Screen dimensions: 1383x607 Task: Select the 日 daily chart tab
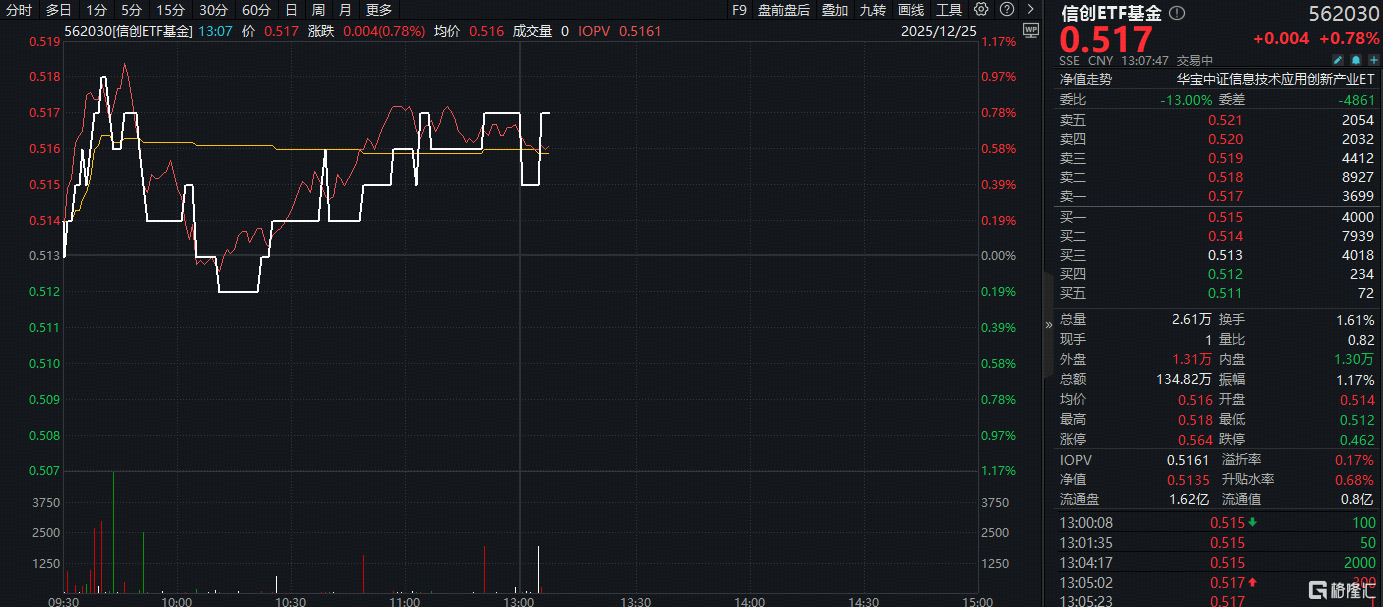(x=291, y=10)
